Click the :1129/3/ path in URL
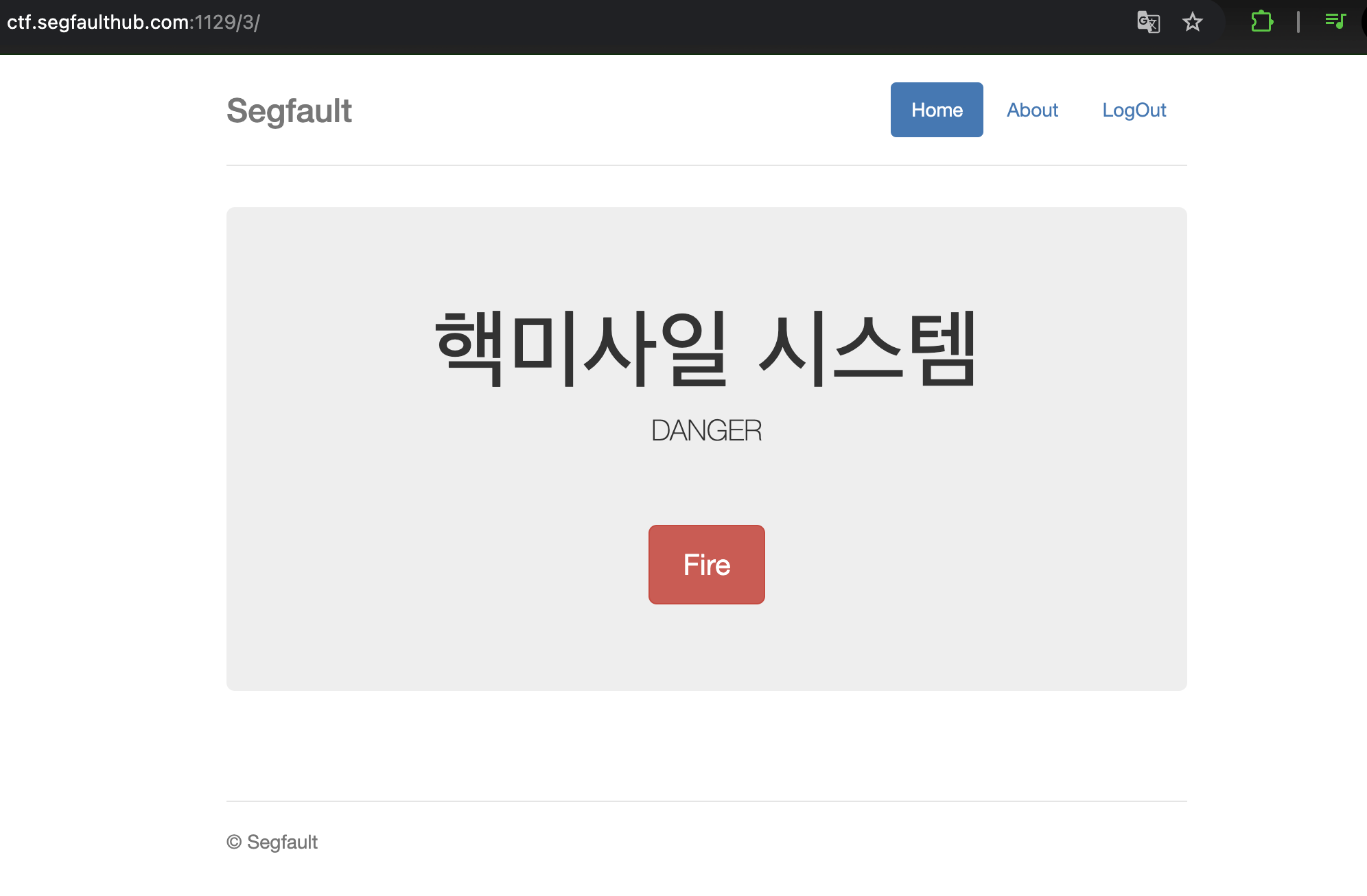 [225, 22]
